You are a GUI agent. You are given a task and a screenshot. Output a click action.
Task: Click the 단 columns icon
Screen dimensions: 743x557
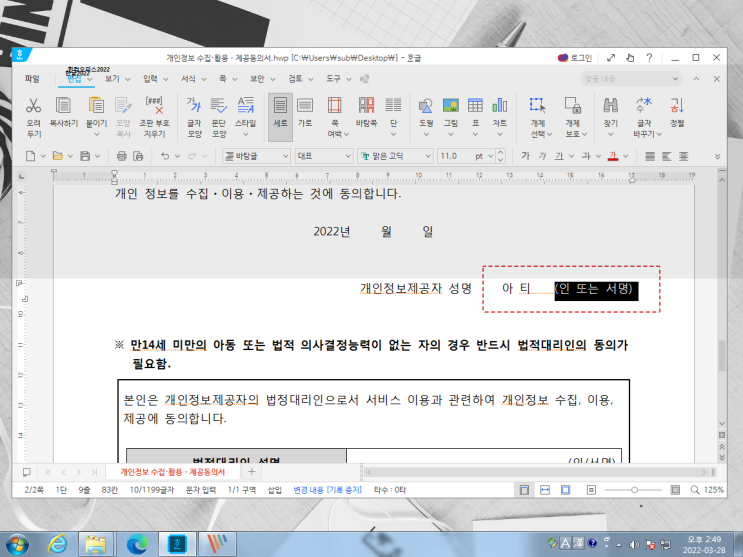point(393,106)
